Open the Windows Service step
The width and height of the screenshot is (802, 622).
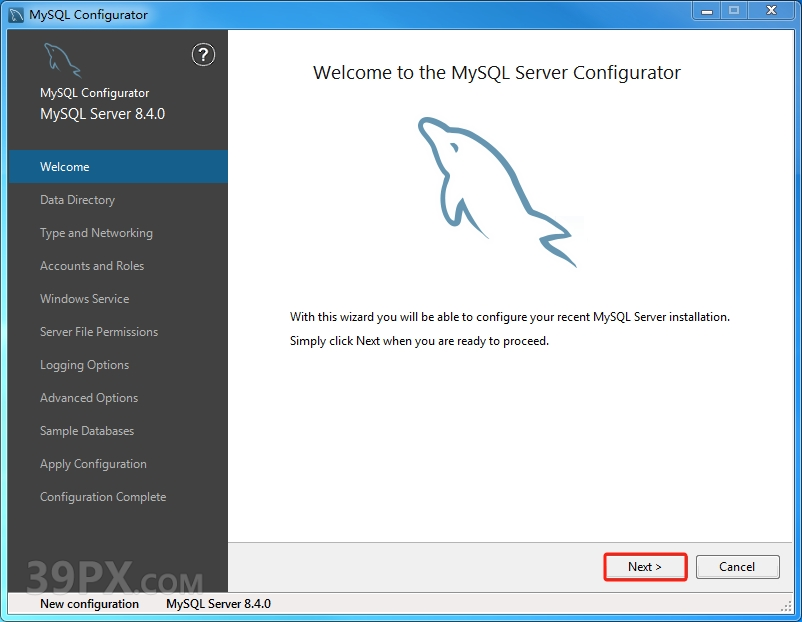pos(84,299)
